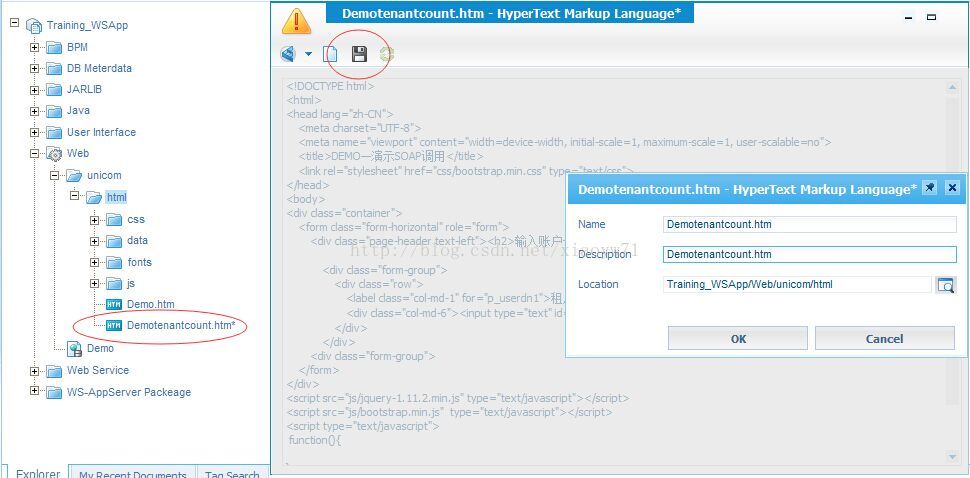Click the warning triangle icon
The width and height of the screenshot is (970, 478).
coord(296,21)
